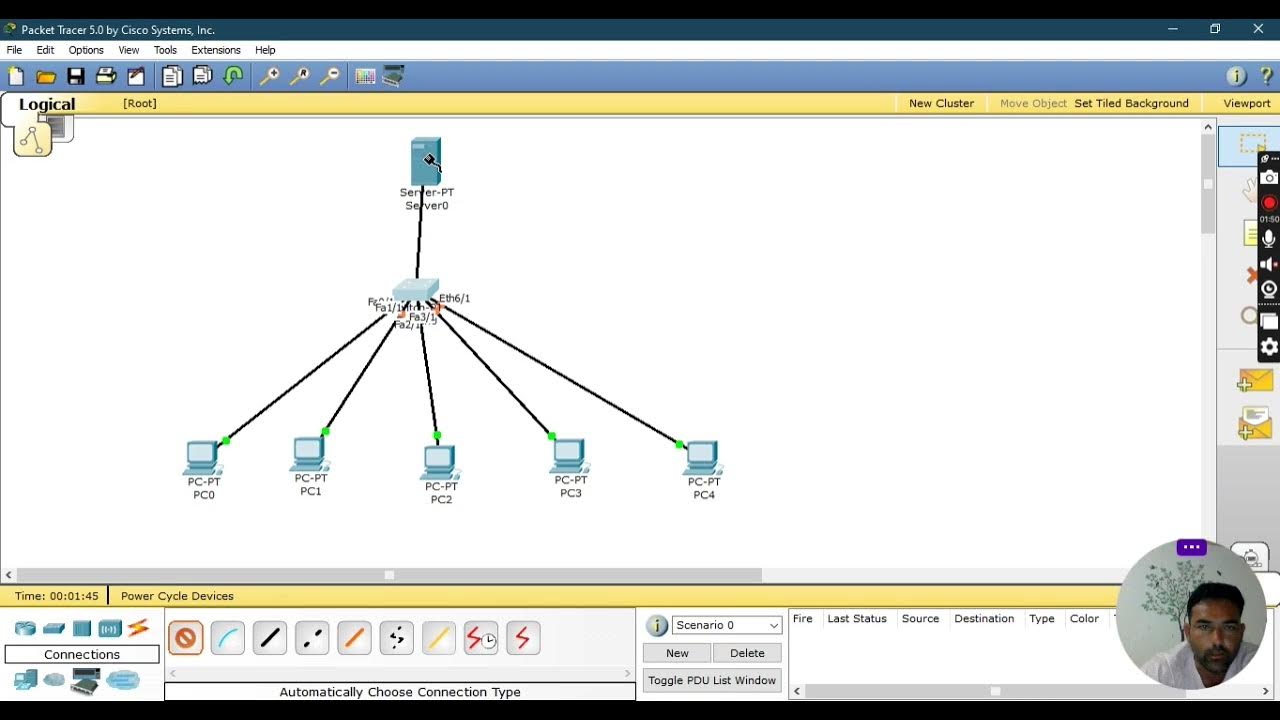Image resolution: width=1280 pixels, height=720 pixels.
Task: Add a Complex PDU envelope
Action: [x=1254, y=423]
